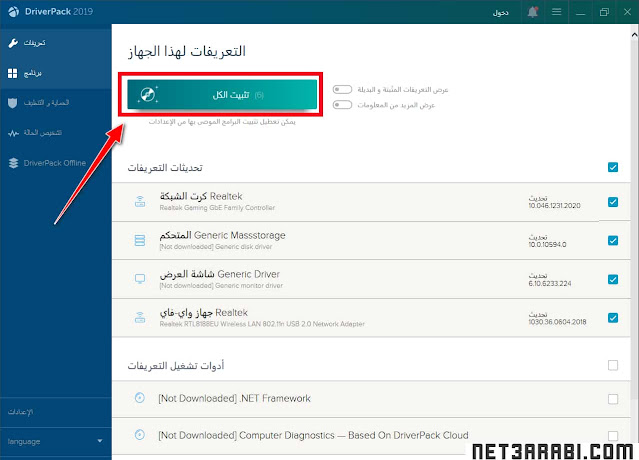Click the shield protection icon in sidebar

[x=13, y=103]
